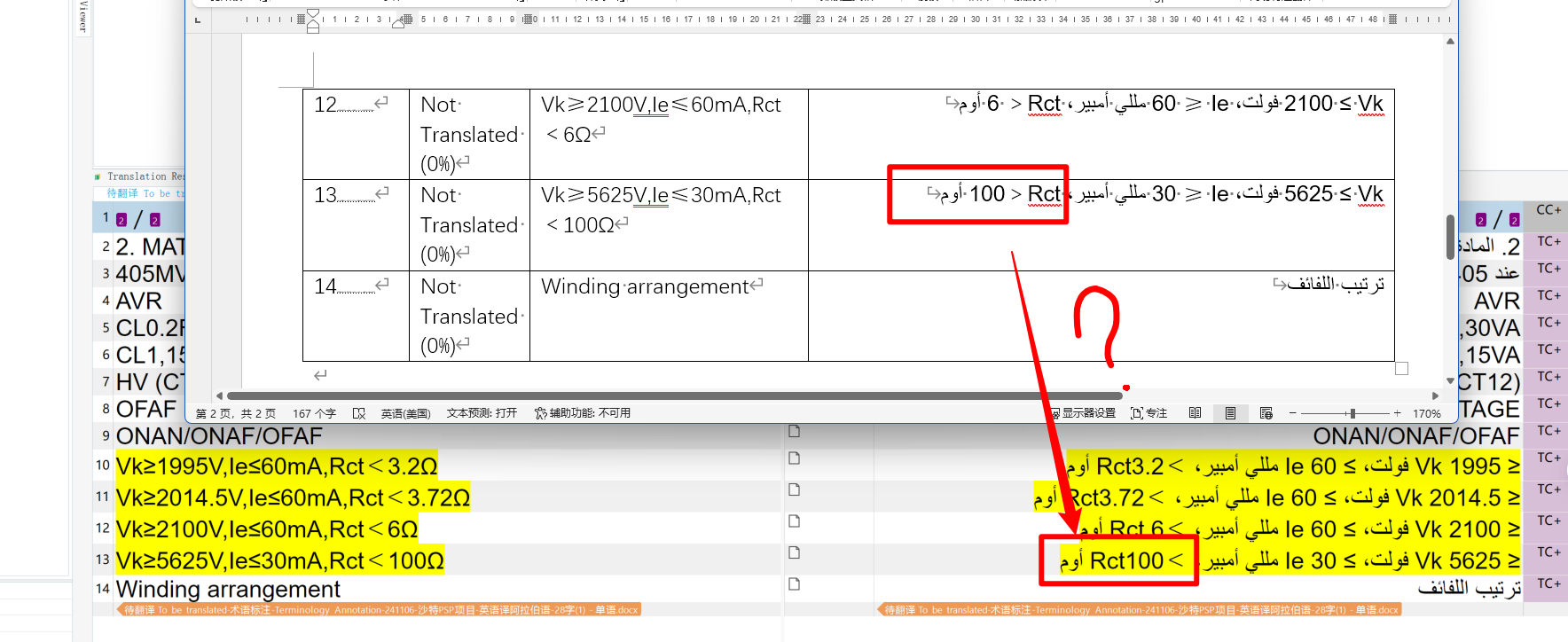Screen dimensions: 1568x642
Task: Select the Print Layout view icon
Action: (1230, 413)
